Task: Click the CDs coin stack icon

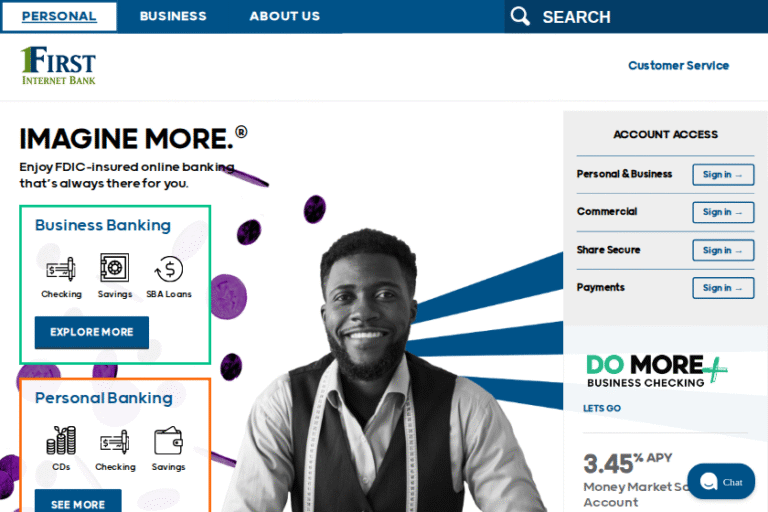Action: coord(61,440)
